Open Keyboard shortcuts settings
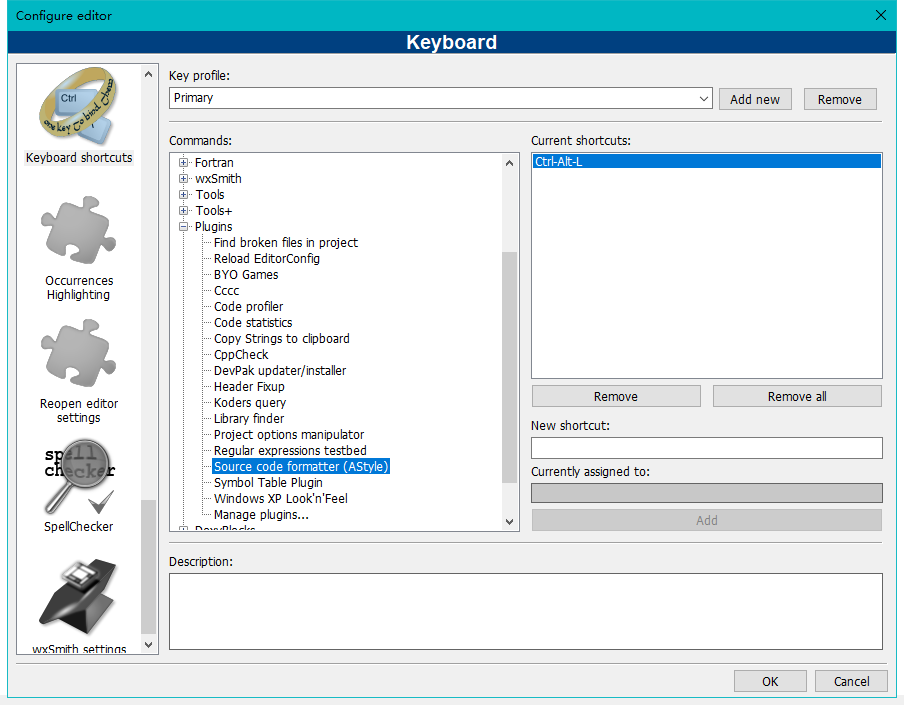The image size is (904, 705). point(78,107)
